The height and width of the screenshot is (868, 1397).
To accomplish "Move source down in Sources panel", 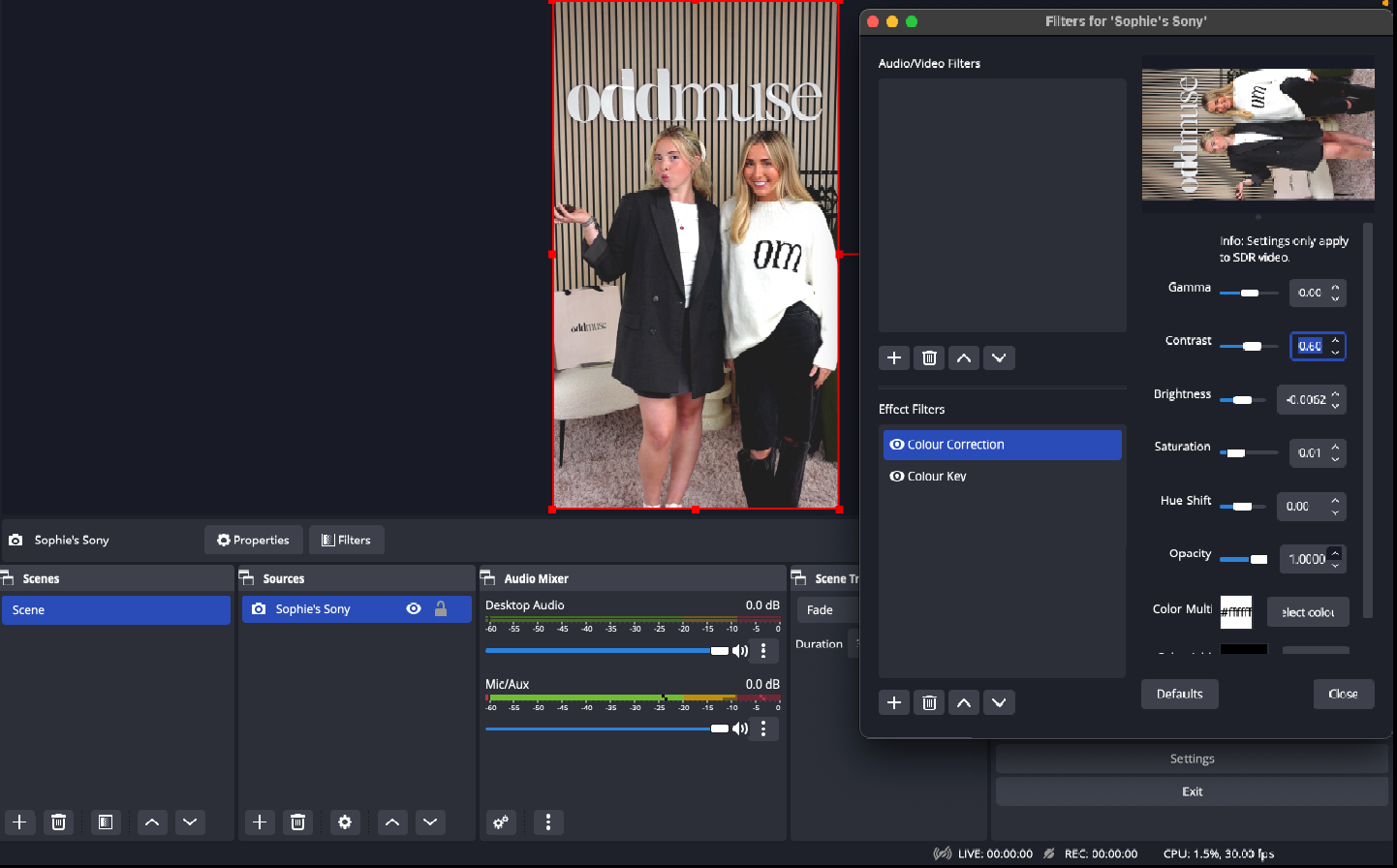I will tap(430, 822).
